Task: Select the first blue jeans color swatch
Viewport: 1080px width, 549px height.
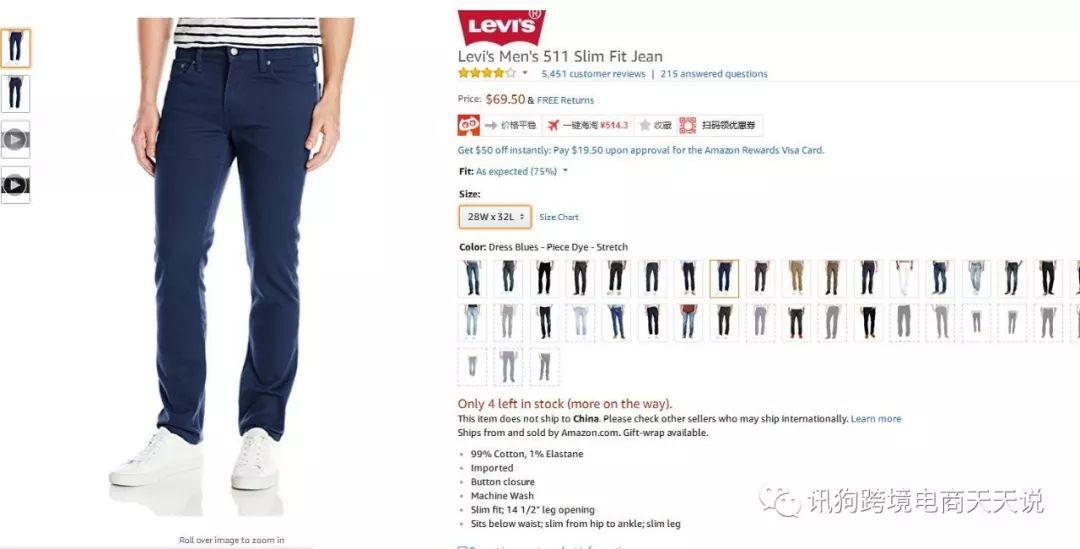Action: click(472, 278)
